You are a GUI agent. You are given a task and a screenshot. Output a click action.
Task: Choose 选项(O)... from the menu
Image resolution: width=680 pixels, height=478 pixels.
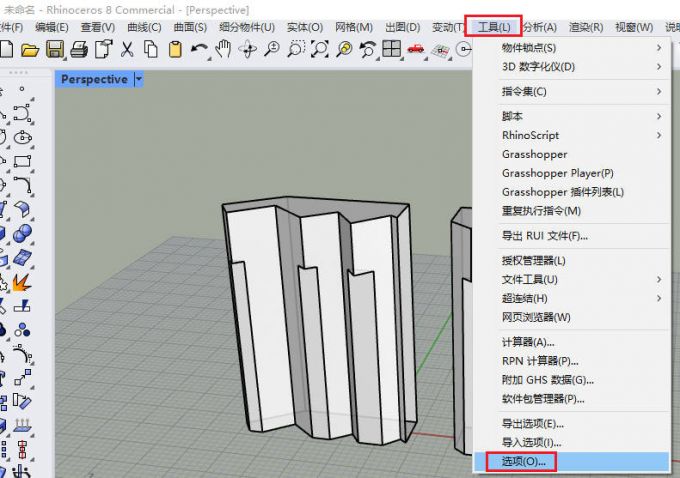tap(572, 462)
